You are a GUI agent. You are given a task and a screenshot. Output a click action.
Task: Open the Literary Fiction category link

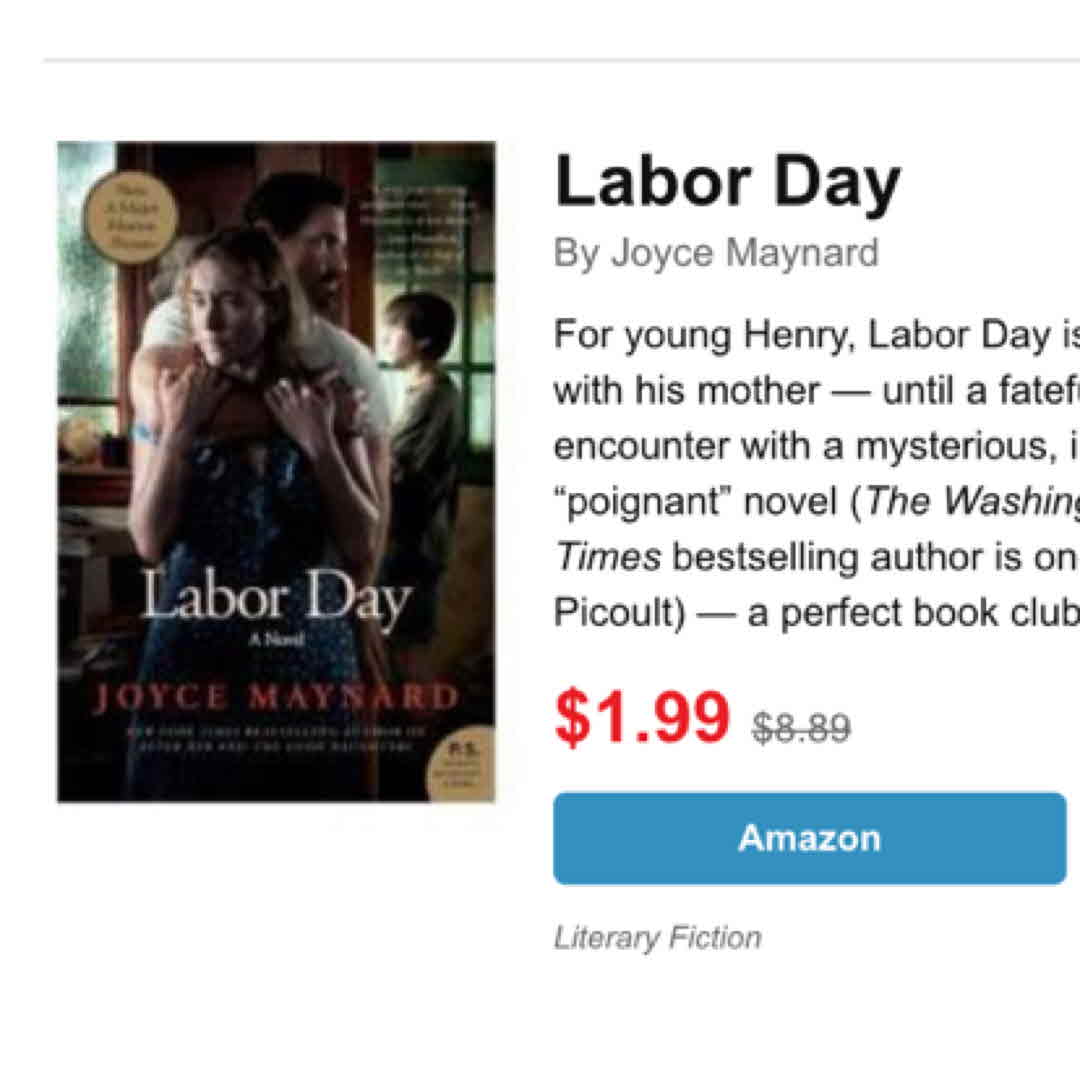pyautogui.click(x=657, y=938)
